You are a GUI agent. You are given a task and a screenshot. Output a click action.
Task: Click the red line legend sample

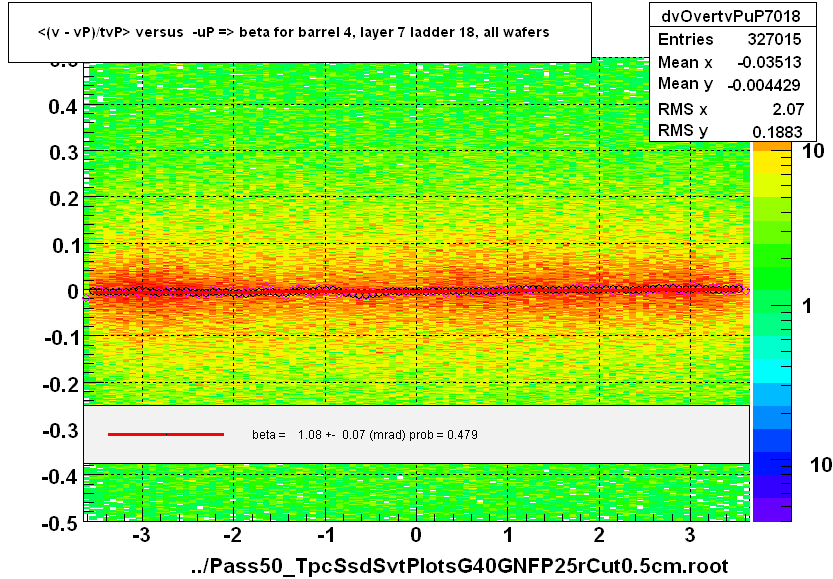pos(166,435)
